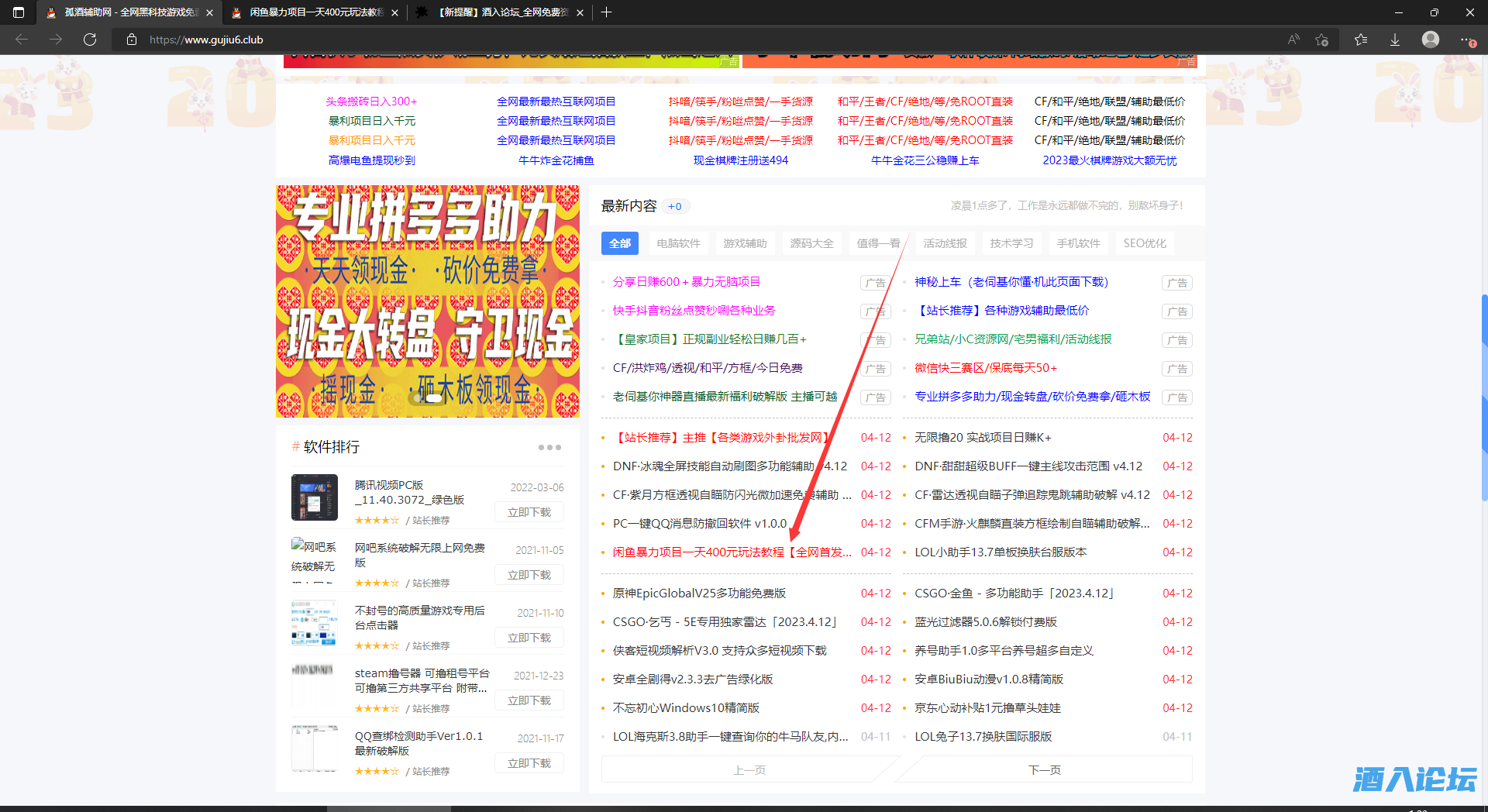The height and width of the screenshot is (812, 1488).
Task: Open 分享日赚600+暴力无脑项目 link
Action: [x=686, y=282]
